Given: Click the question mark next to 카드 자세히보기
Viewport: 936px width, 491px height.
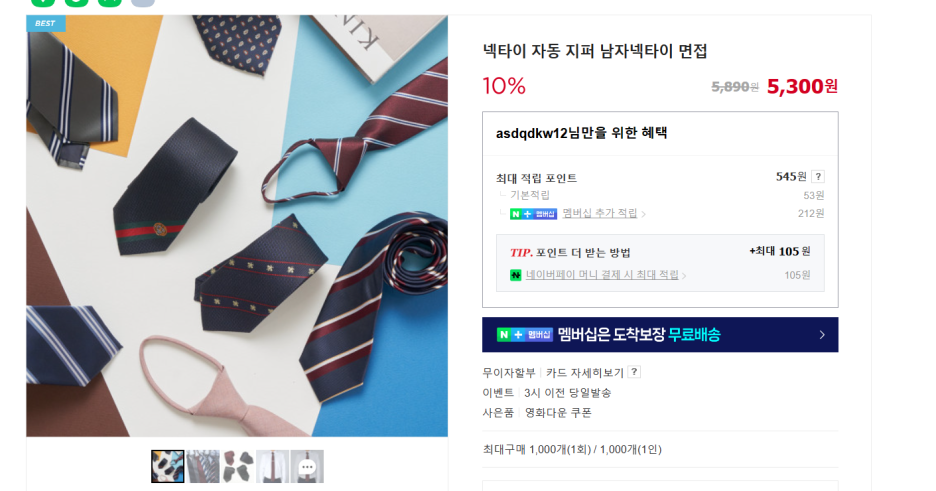Looking at the screenshot, I should [x=635, y=372].
